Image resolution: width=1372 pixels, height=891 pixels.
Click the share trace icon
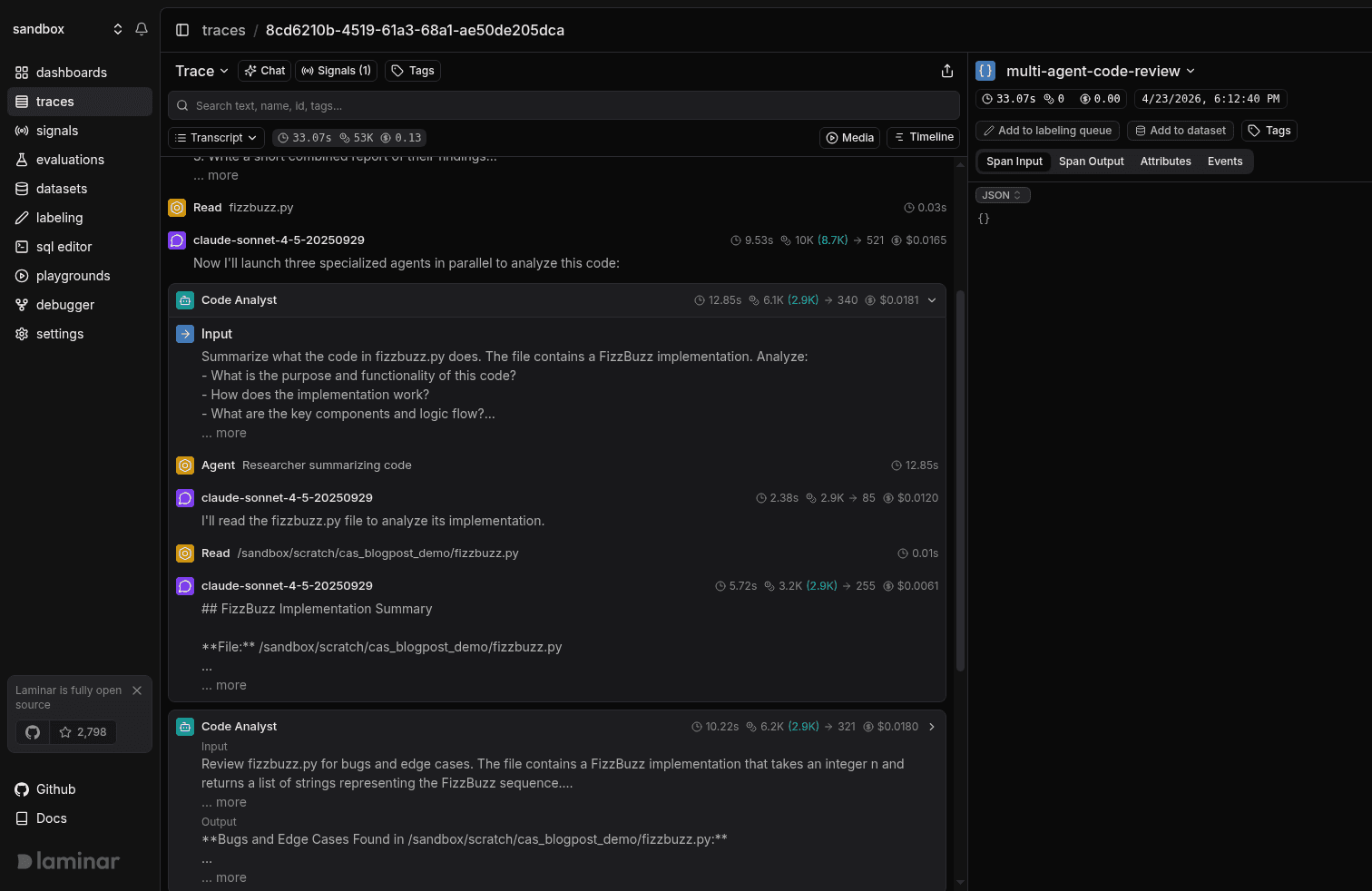pos(947,71)
